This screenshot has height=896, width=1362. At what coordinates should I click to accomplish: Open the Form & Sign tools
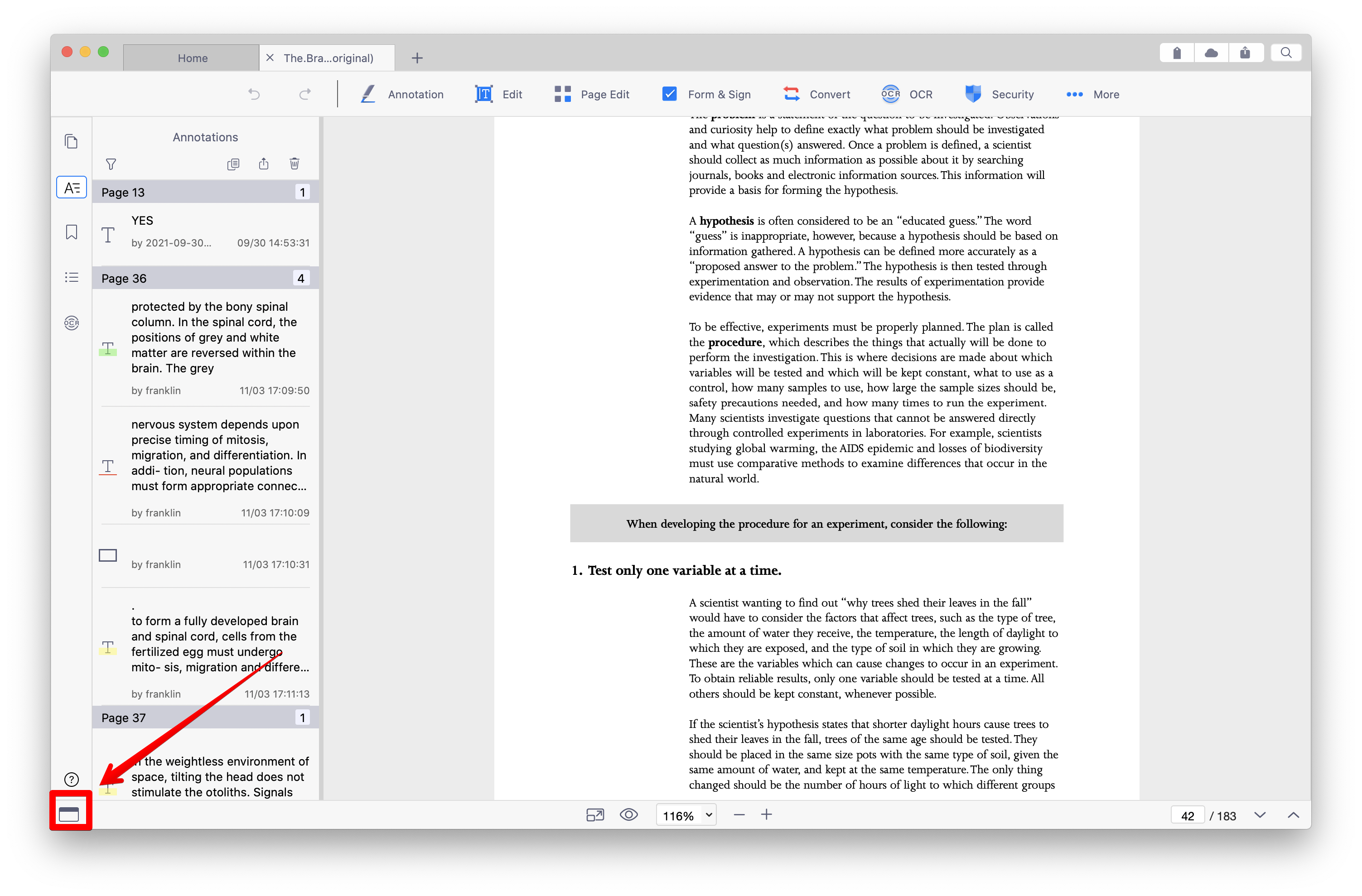pyautogui.click(x=706, y=94)
